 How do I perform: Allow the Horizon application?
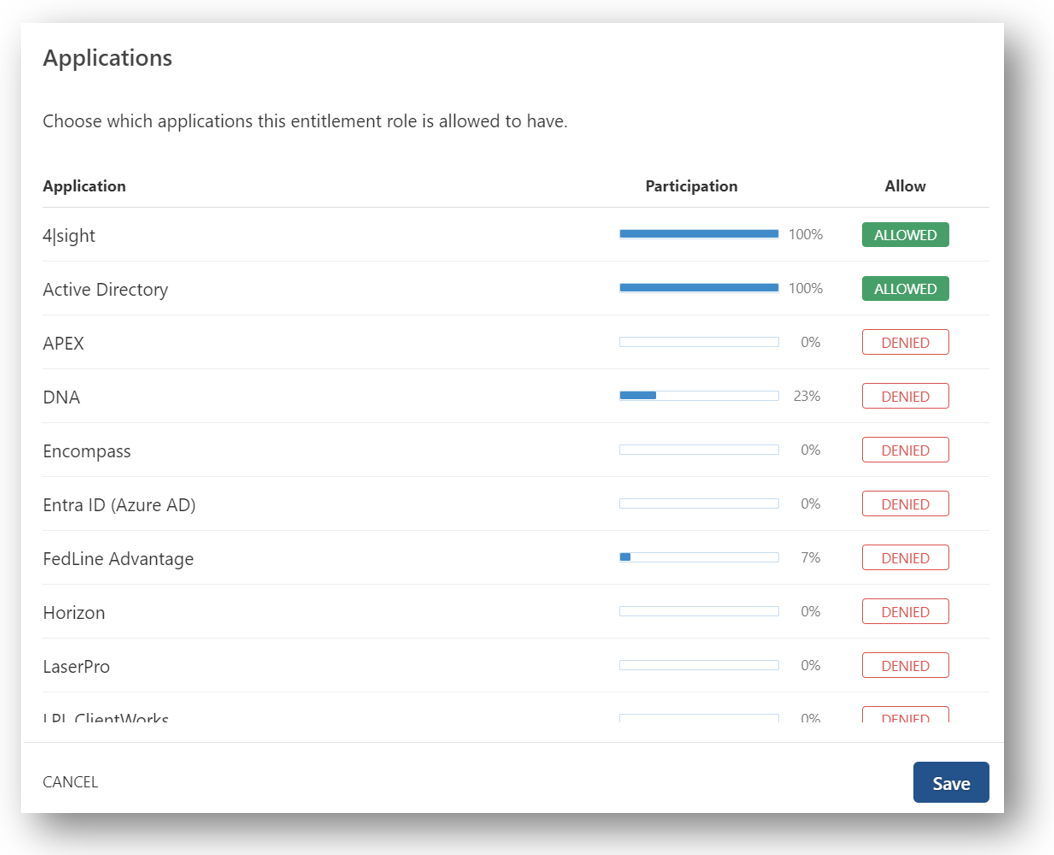click(905, 612)
